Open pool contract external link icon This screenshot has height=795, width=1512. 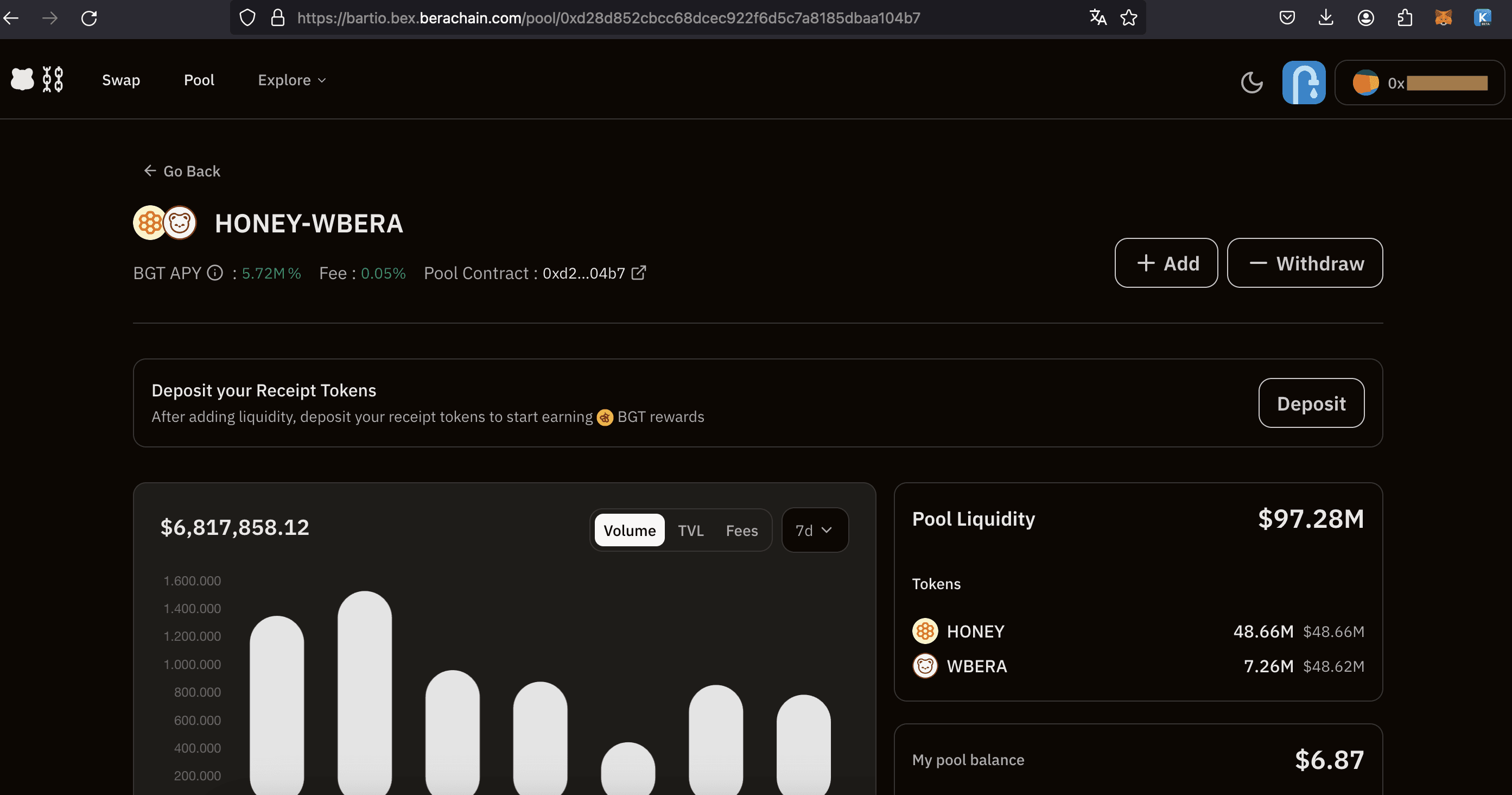(639, 273)
